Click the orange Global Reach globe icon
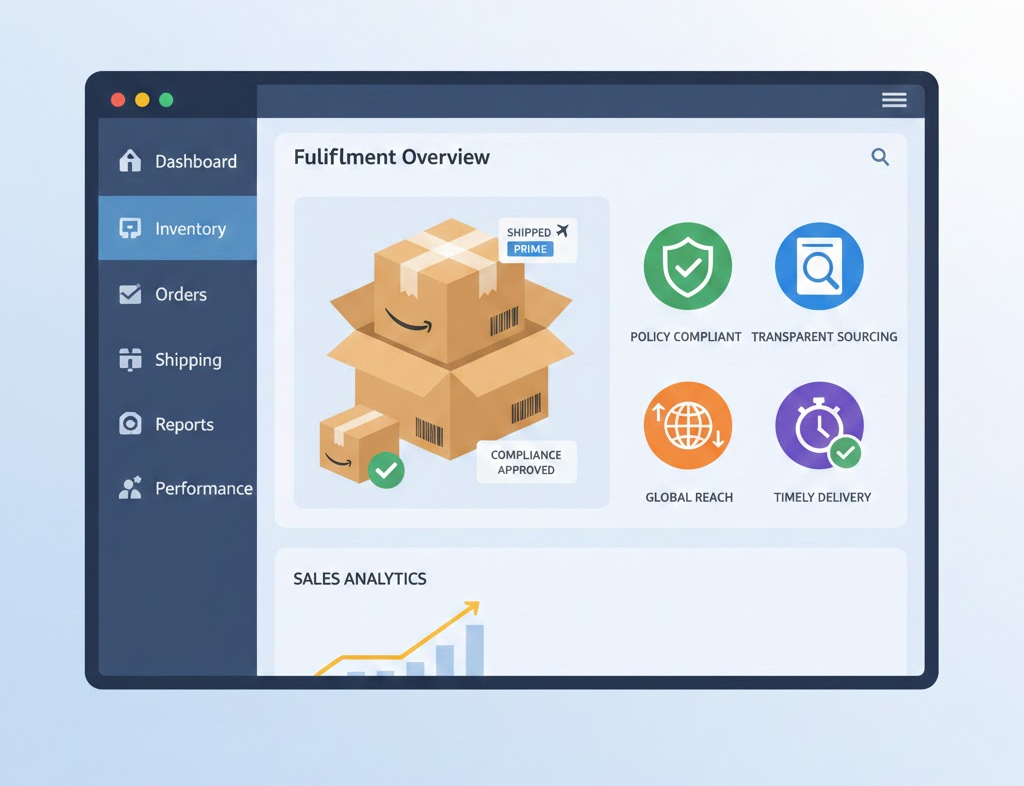Image resolution: width=1024 pixels, height=786 pixels. [688, 425]
